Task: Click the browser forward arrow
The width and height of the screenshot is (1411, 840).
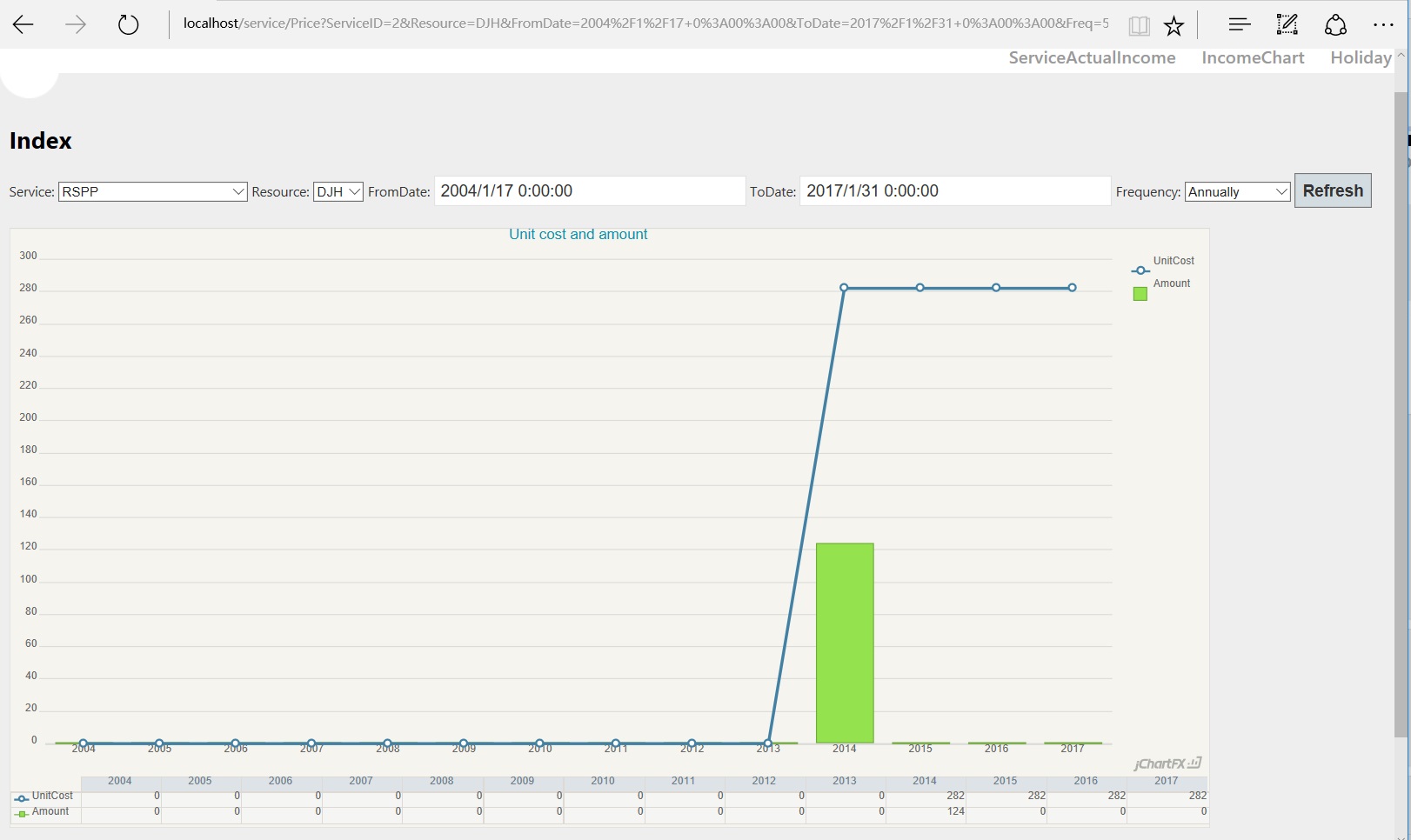Action: tap(76, 25)
